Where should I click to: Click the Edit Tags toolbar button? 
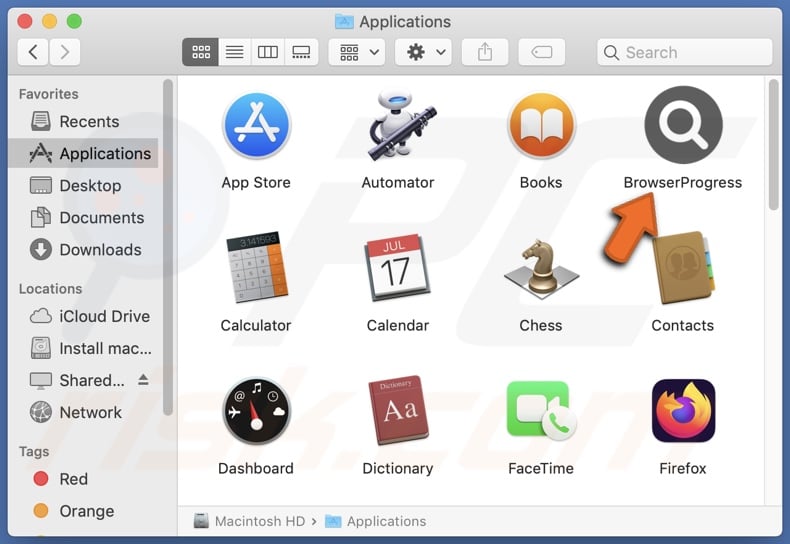tap(542, 52)
